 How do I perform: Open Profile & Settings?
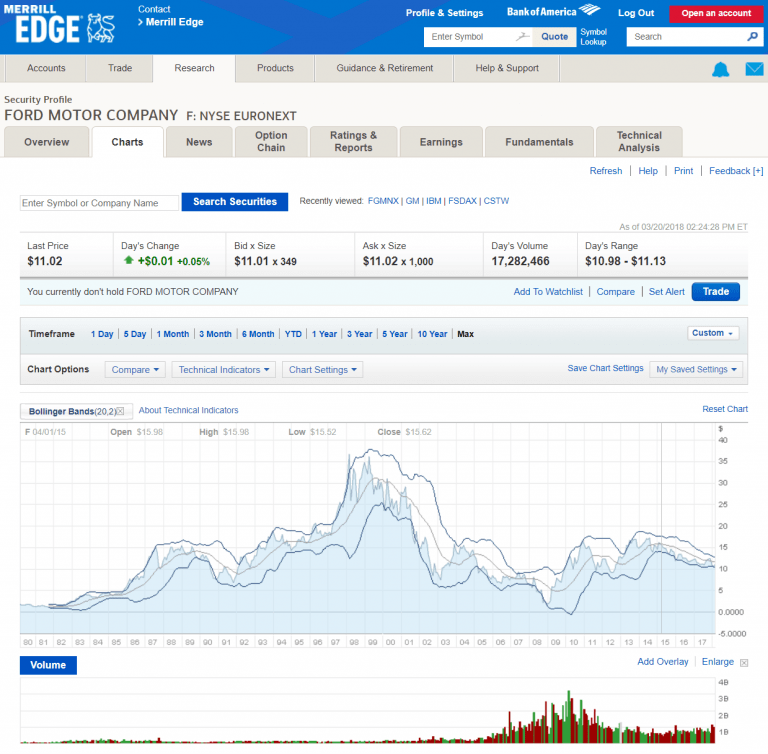coord(444,13)
